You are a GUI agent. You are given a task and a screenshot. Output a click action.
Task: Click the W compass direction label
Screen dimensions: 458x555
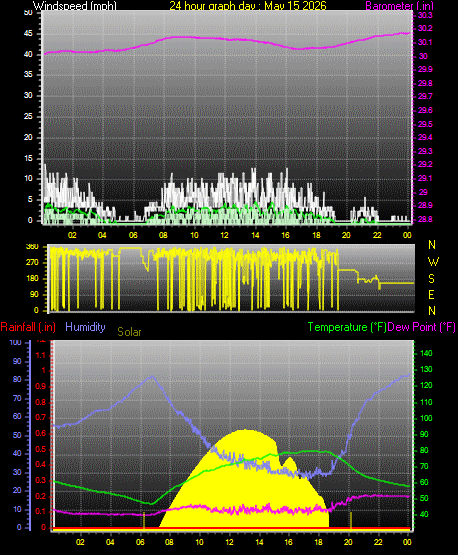[x=433, y=262]
